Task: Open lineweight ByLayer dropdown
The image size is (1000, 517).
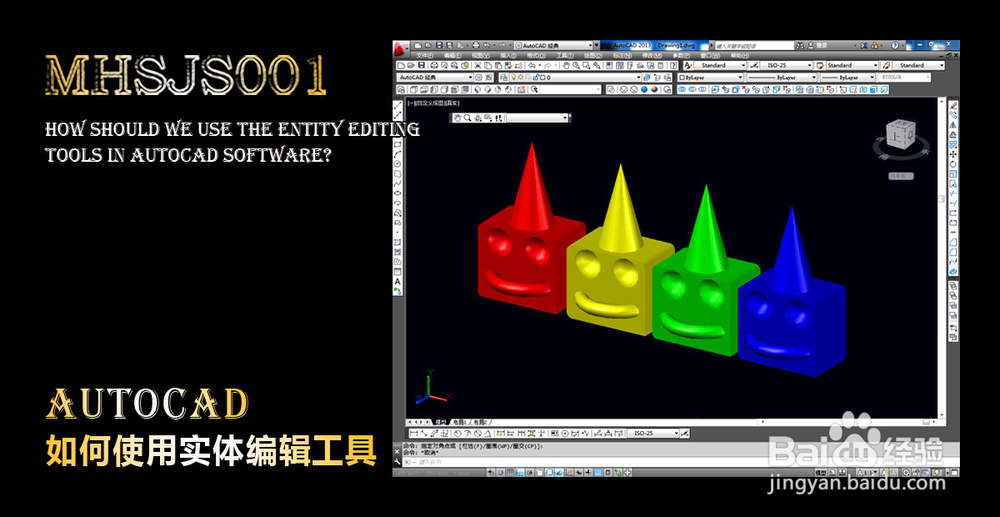Action: [x=848, y=77]
